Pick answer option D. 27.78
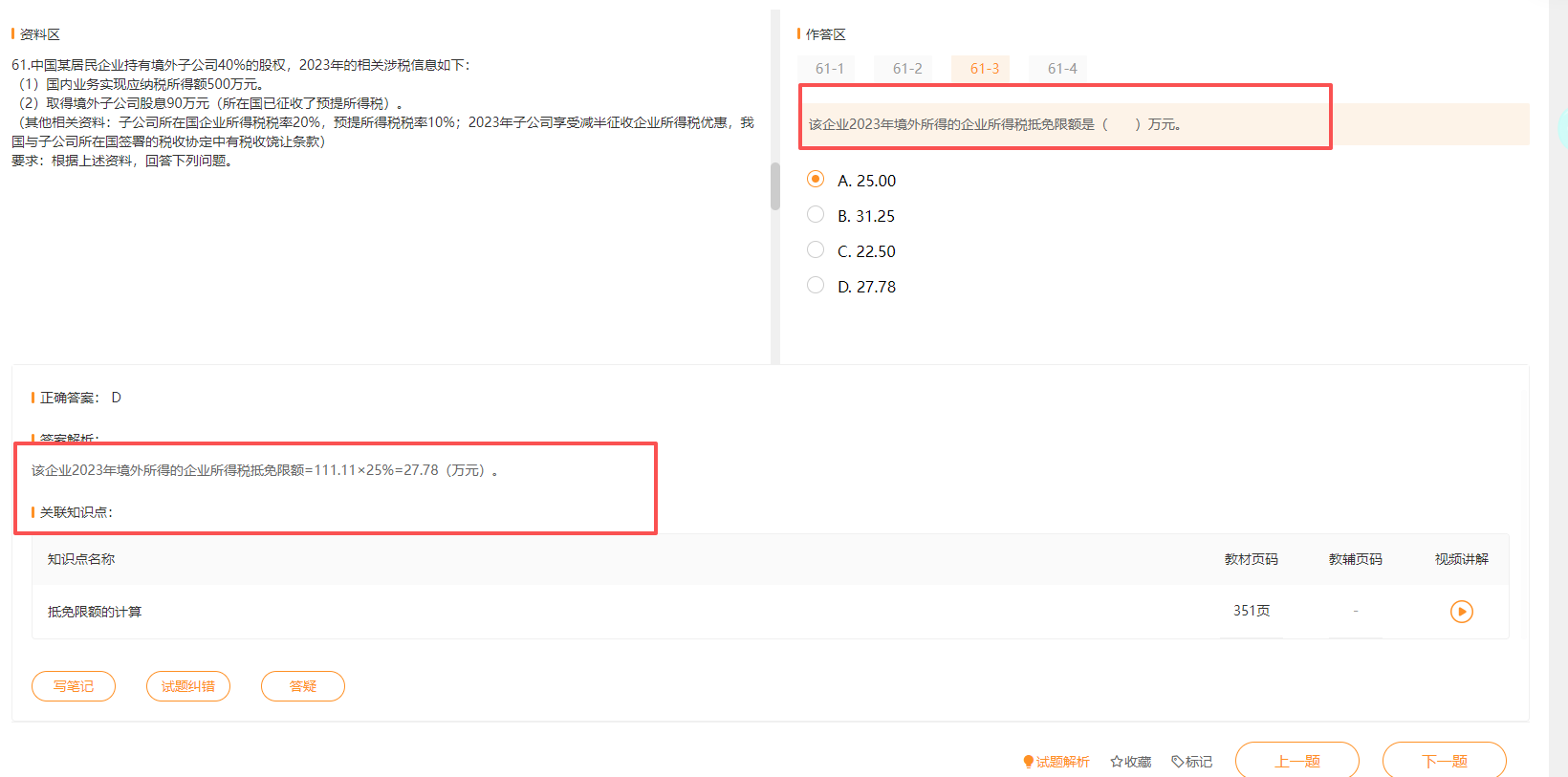This screenshot has height=777, width=1568. tap(816, 286)
